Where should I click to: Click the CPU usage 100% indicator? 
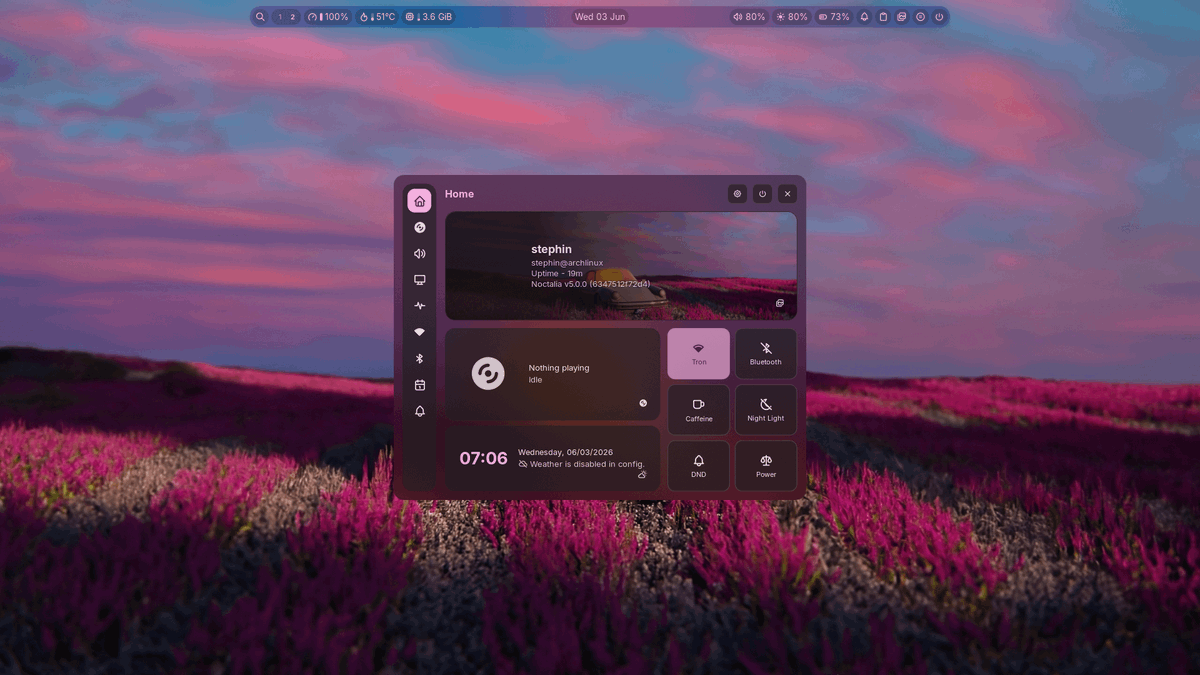click(328, 17)
